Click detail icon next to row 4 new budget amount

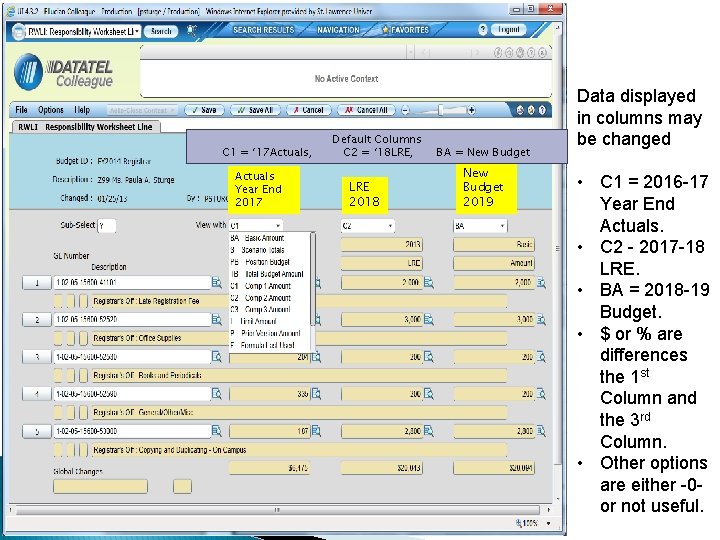click(541, 394)
